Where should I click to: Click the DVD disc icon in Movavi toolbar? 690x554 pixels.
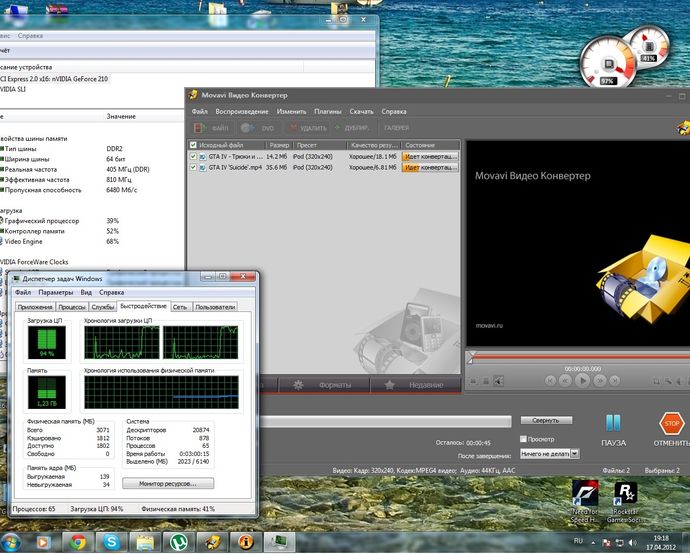247,128
